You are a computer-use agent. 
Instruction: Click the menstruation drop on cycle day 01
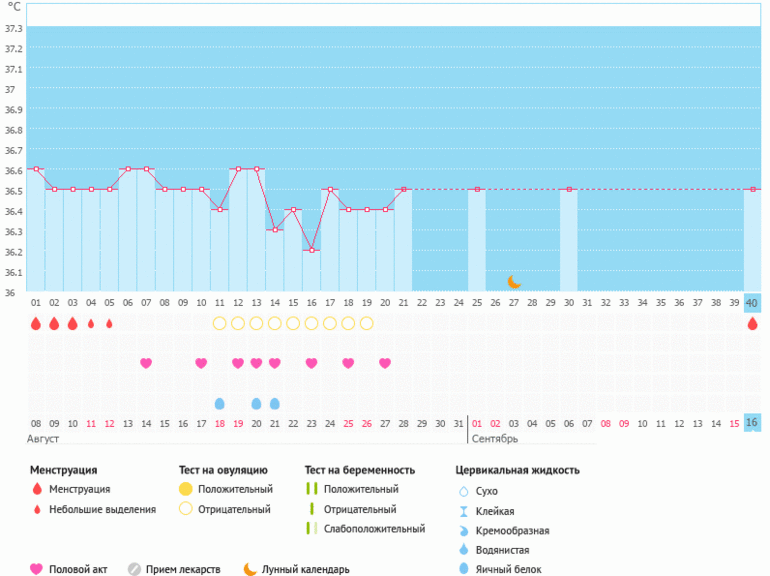click(36, 323)
